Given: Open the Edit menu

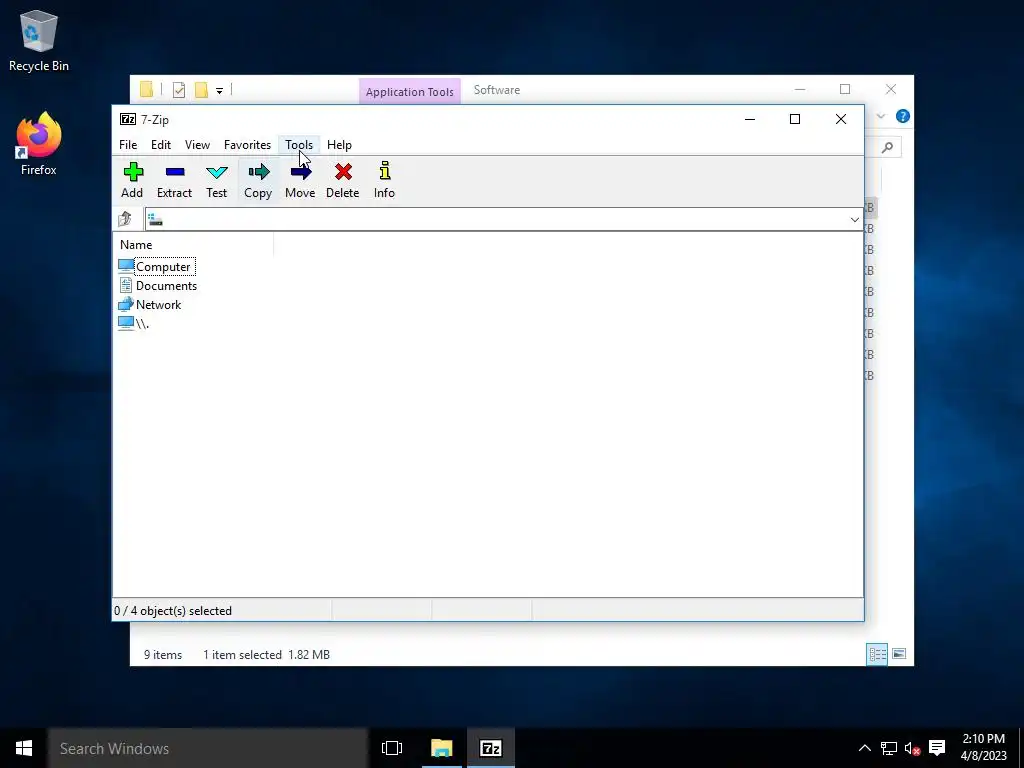Looking at the screenshot, I should (161, 145).
